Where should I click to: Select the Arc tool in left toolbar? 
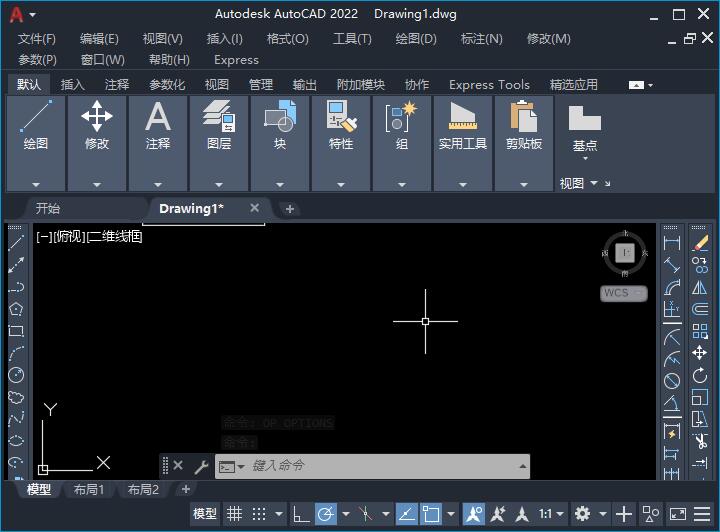(16, 353)
